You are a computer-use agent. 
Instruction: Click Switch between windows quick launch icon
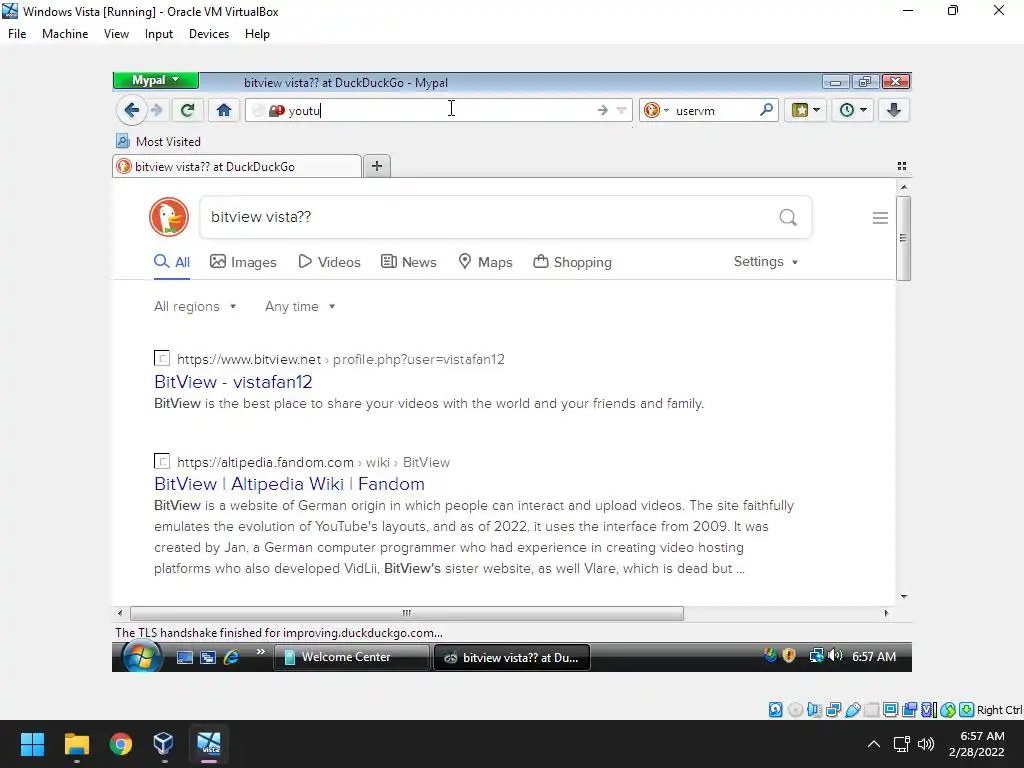[208, 658]
